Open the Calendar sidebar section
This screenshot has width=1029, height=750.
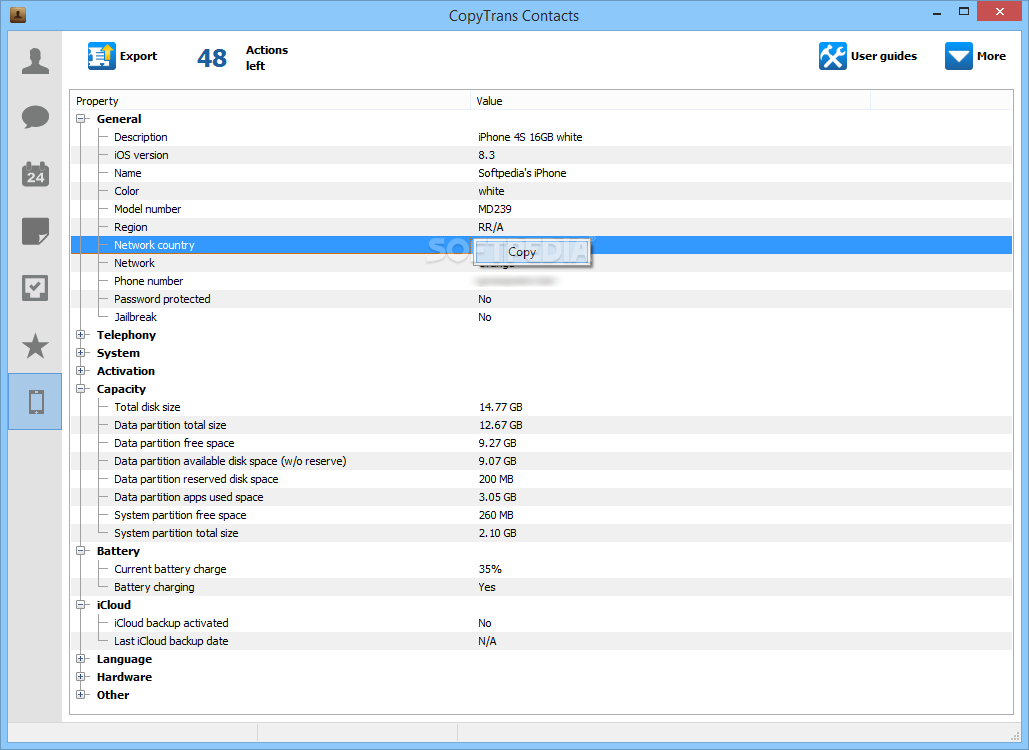(x=35, y=174)
